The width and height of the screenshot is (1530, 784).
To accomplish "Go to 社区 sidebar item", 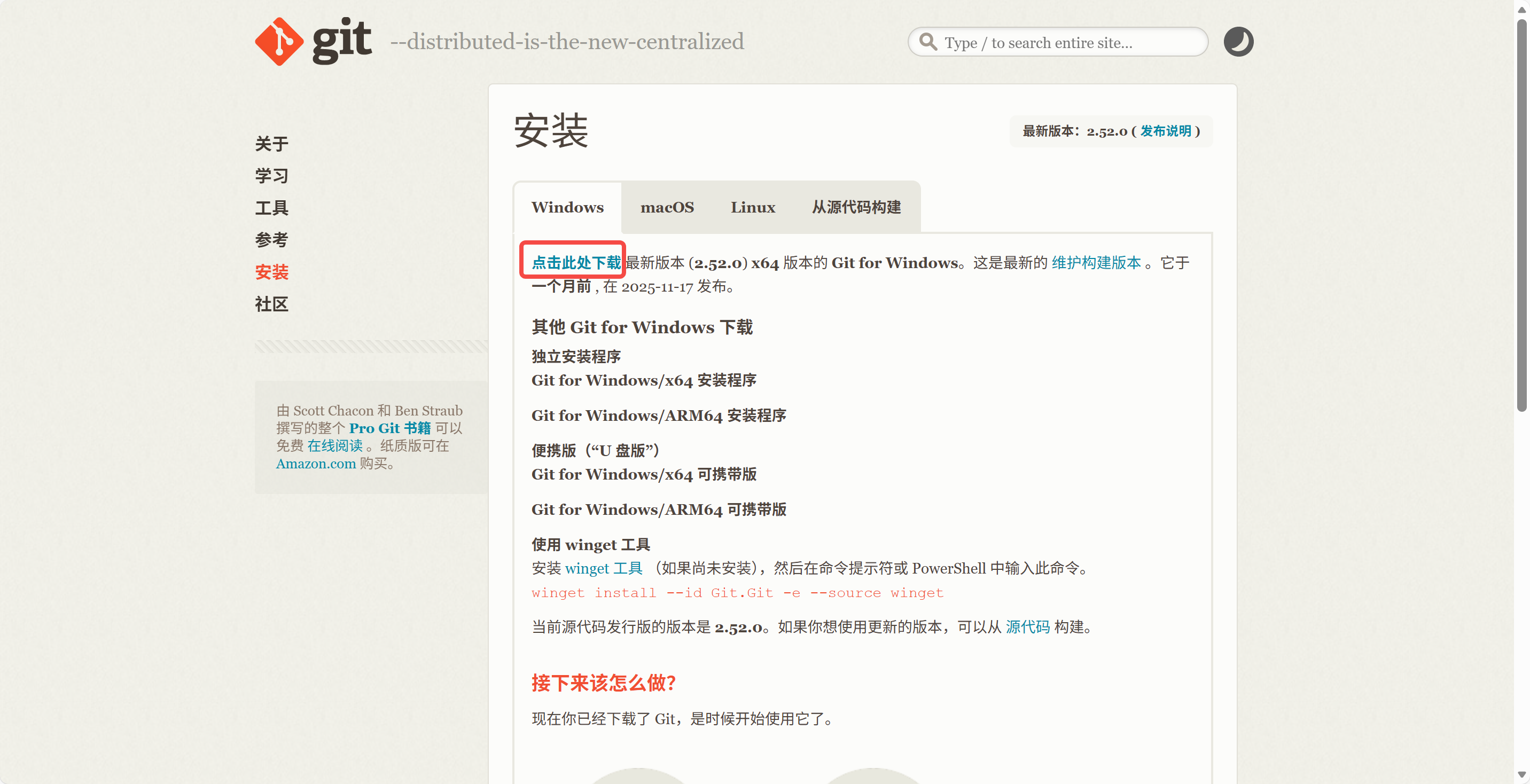I will click(x=271, y=304).
